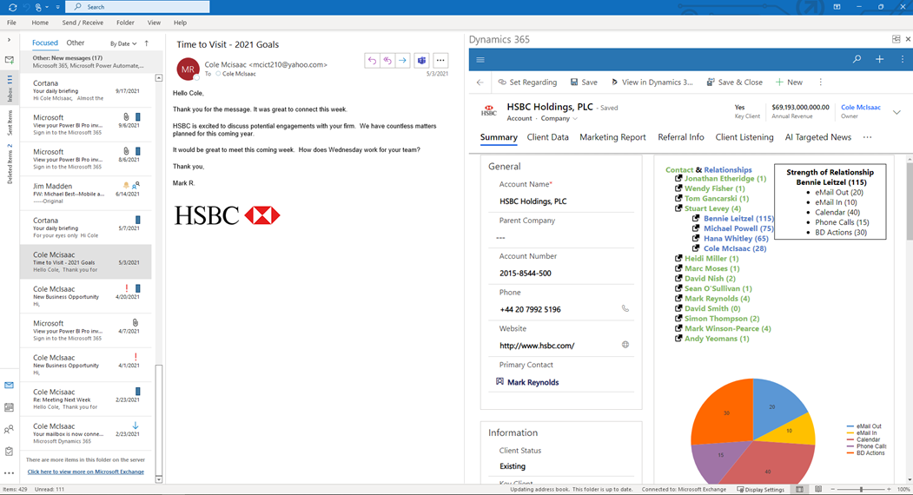Open the email's more actions ellipsis
The width and height of the screenshot is (913, 495).
441,60
